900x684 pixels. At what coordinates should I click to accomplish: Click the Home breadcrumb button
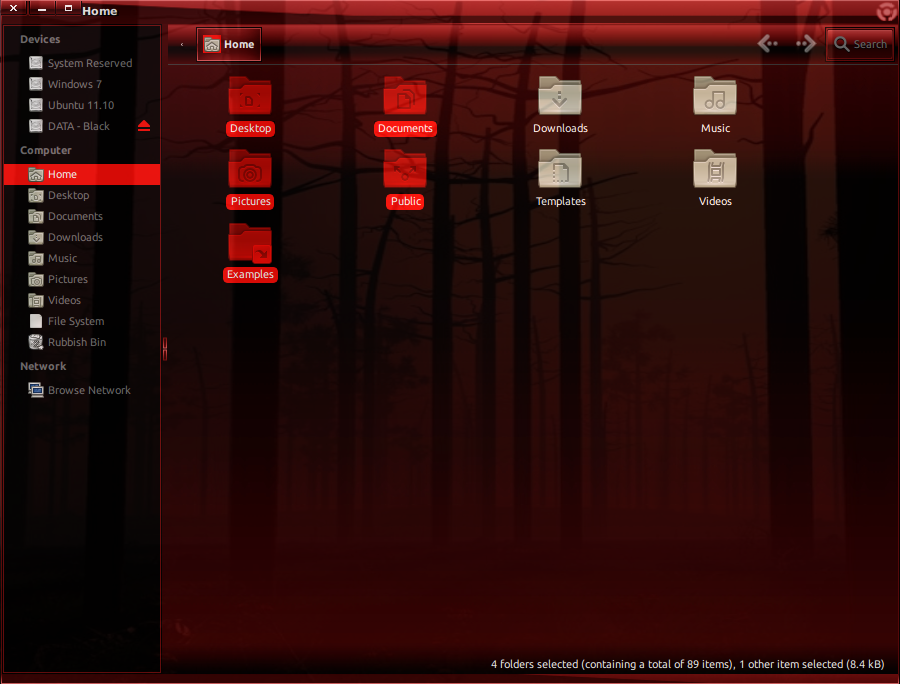[229, 44]
